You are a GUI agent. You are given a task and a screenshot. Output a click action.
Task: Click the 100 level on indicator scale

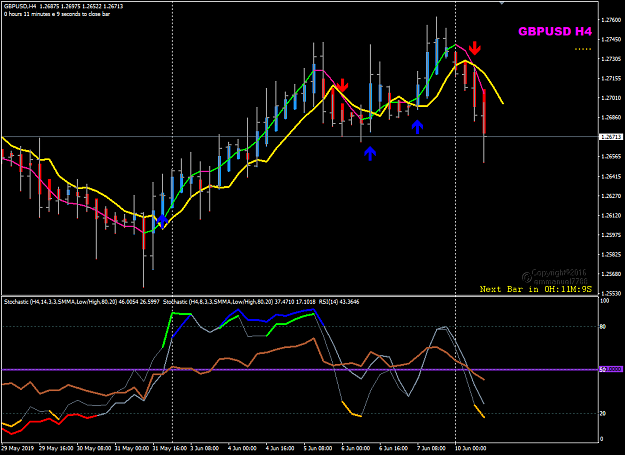[605, 301]
